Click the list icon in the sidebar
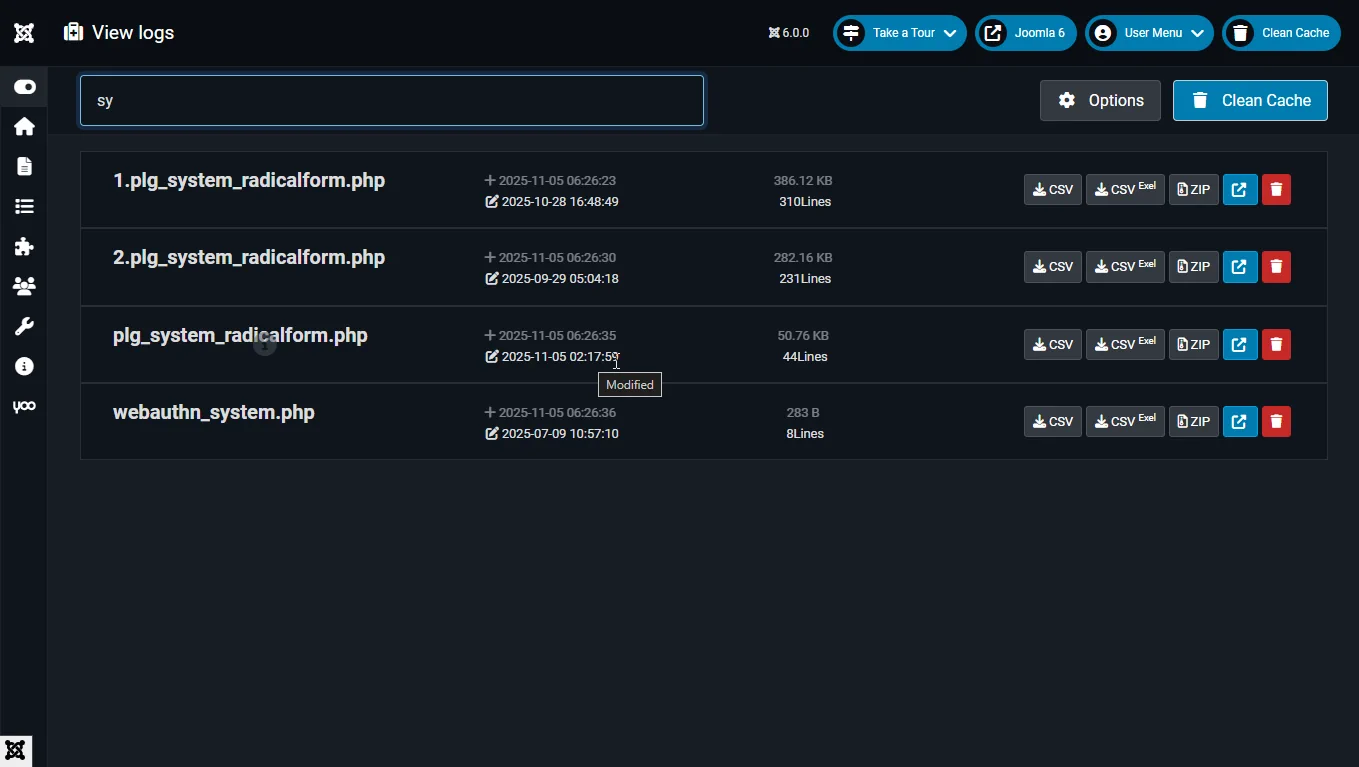 click(24, 206)
